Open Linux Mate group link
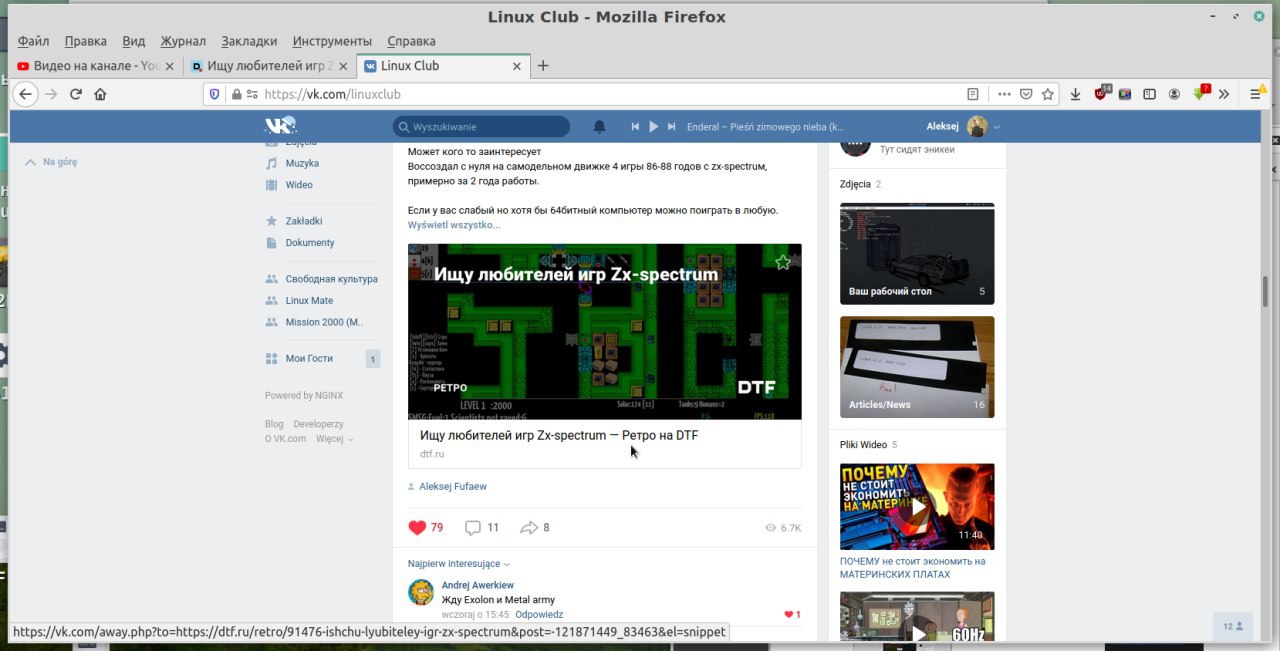This screenshot has height=651, width=1280. (x=309, y=300)
